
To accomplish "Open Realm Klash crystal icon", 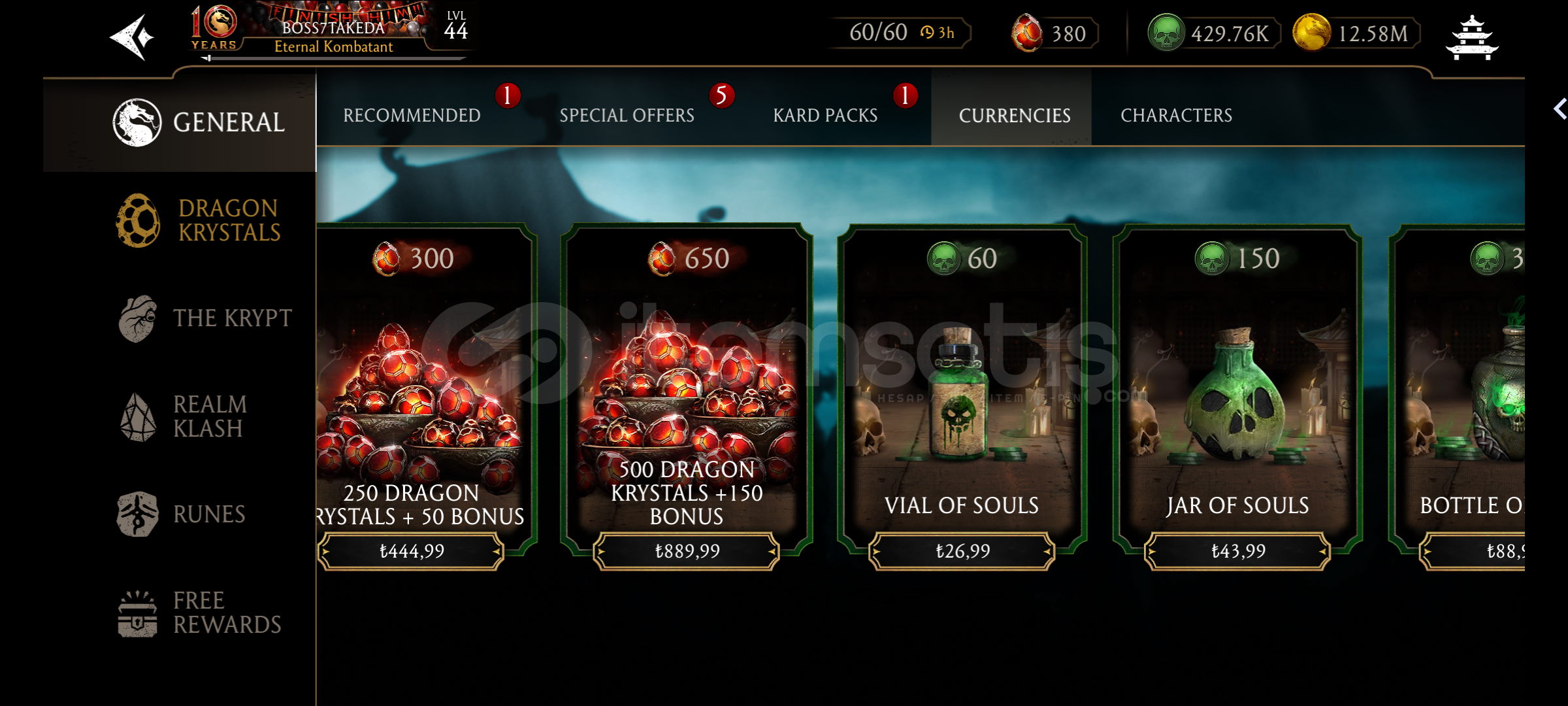I will tap(138, 417).
